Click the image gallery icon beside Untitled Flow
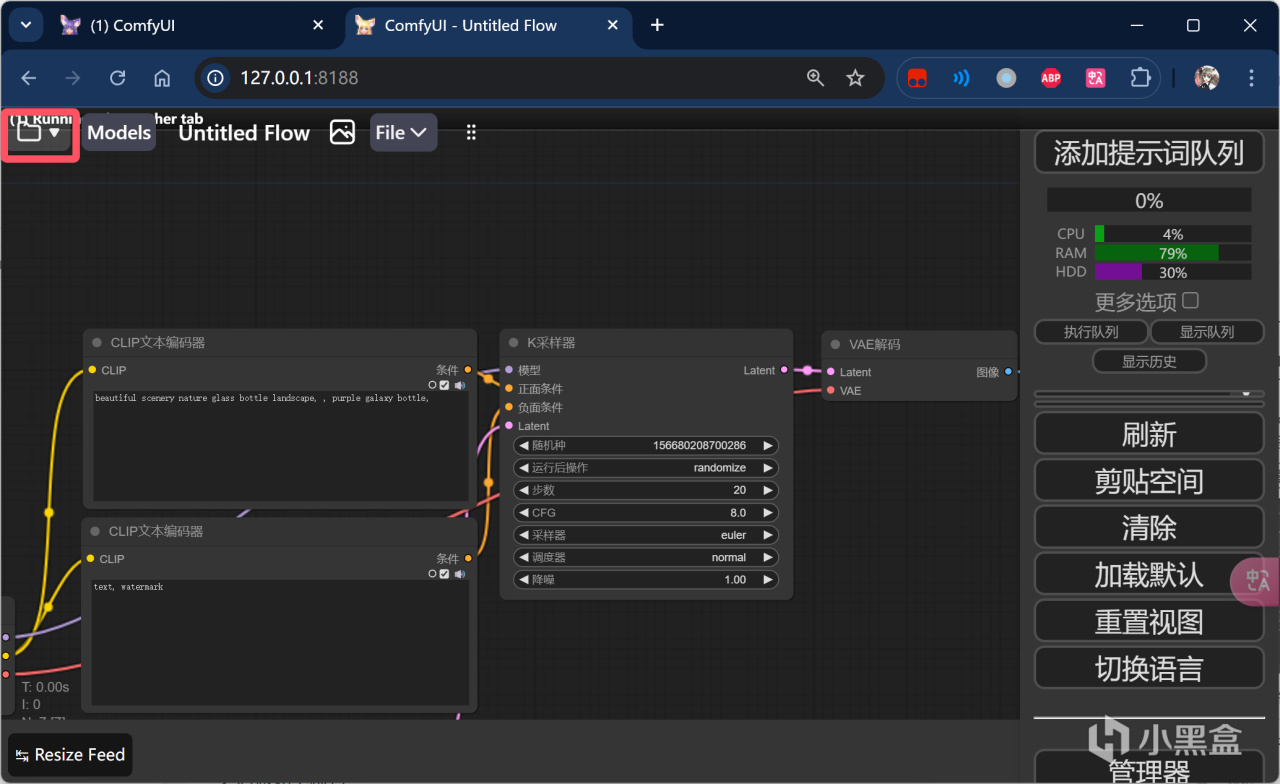The image size is (1280, 784). coord(342,133)
